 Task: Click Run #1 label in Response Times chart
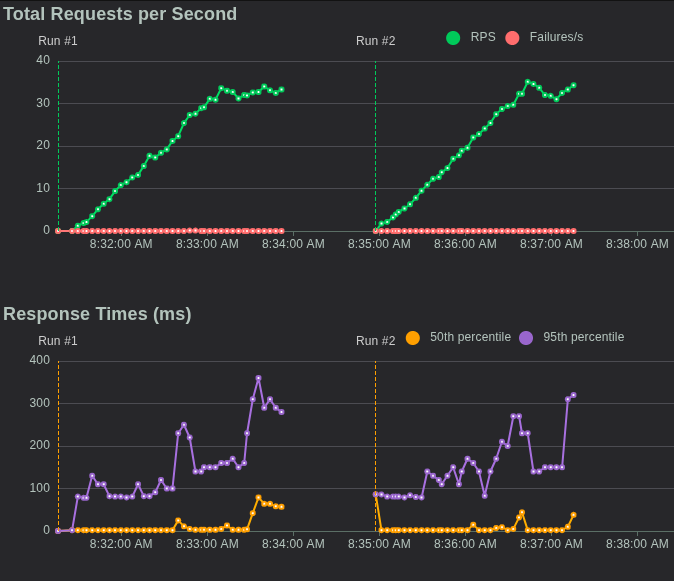tap(58, 341)
